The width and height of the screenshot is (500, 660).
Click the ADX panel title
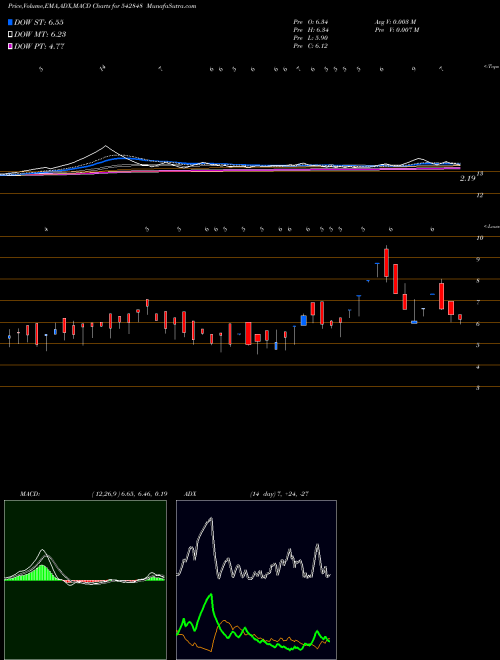[190, 494]
